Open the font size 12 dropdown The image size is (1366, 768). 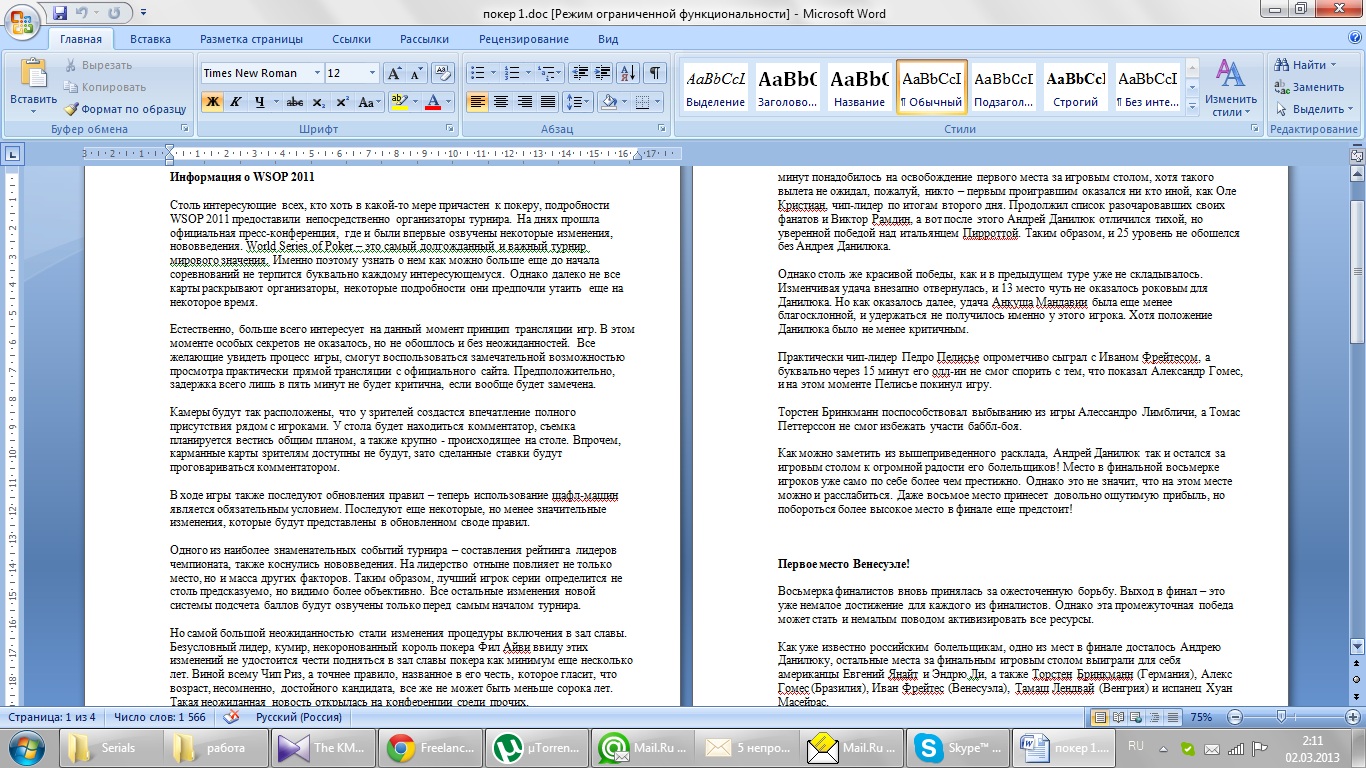click(x=373, y=73)
